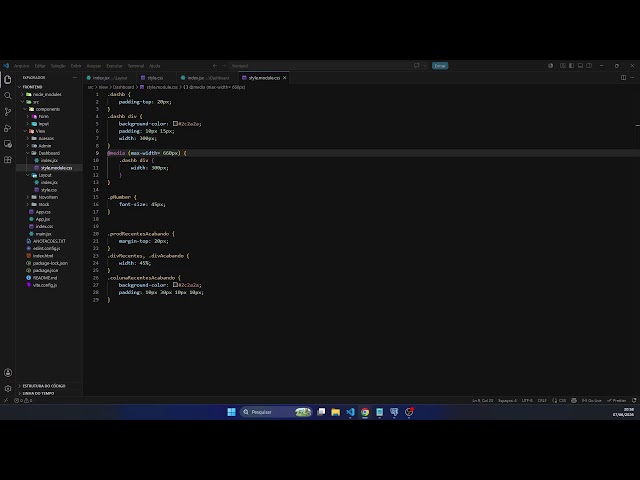Expand the LINHA DO TEMPO section
The width and height of the screenshot is (640, 480).
point(49,393)
